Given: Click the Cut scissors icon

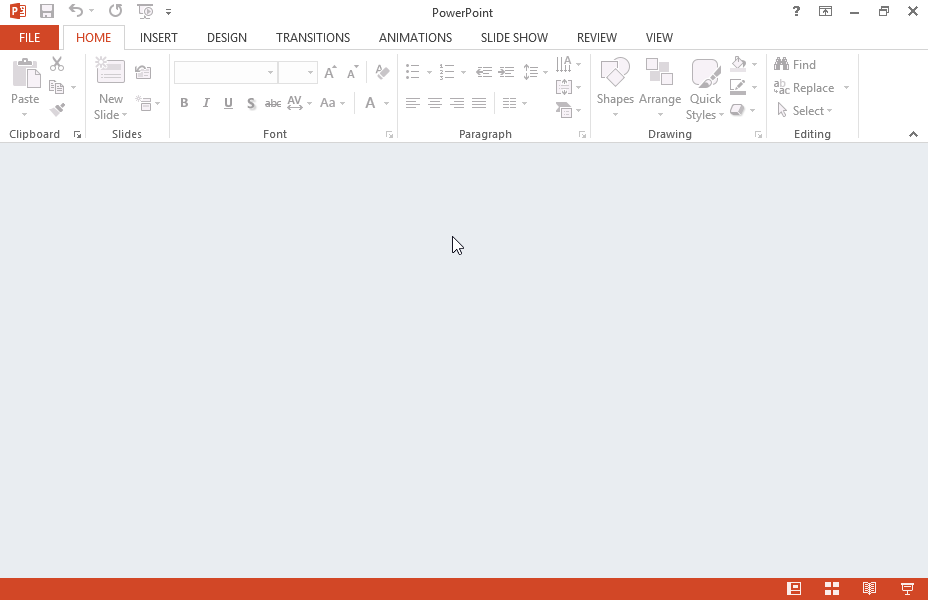Looking at the screenshot, I should pos(57,63).
